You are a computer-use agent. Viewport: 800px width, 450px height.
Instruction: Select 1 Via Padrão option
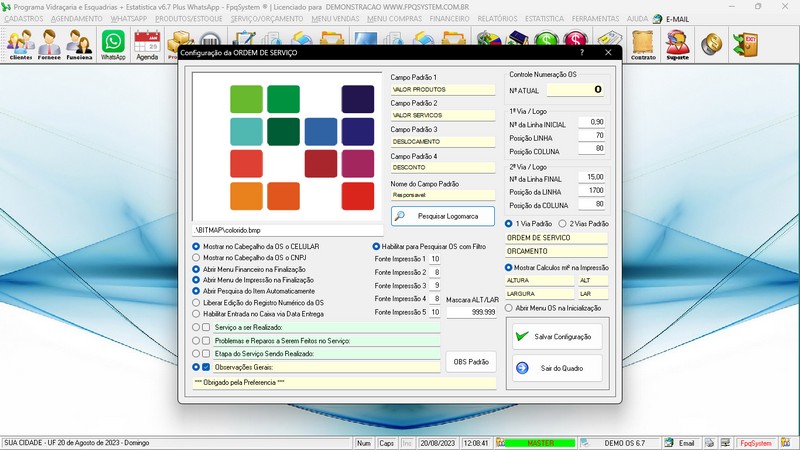click(x=509, y=224)
